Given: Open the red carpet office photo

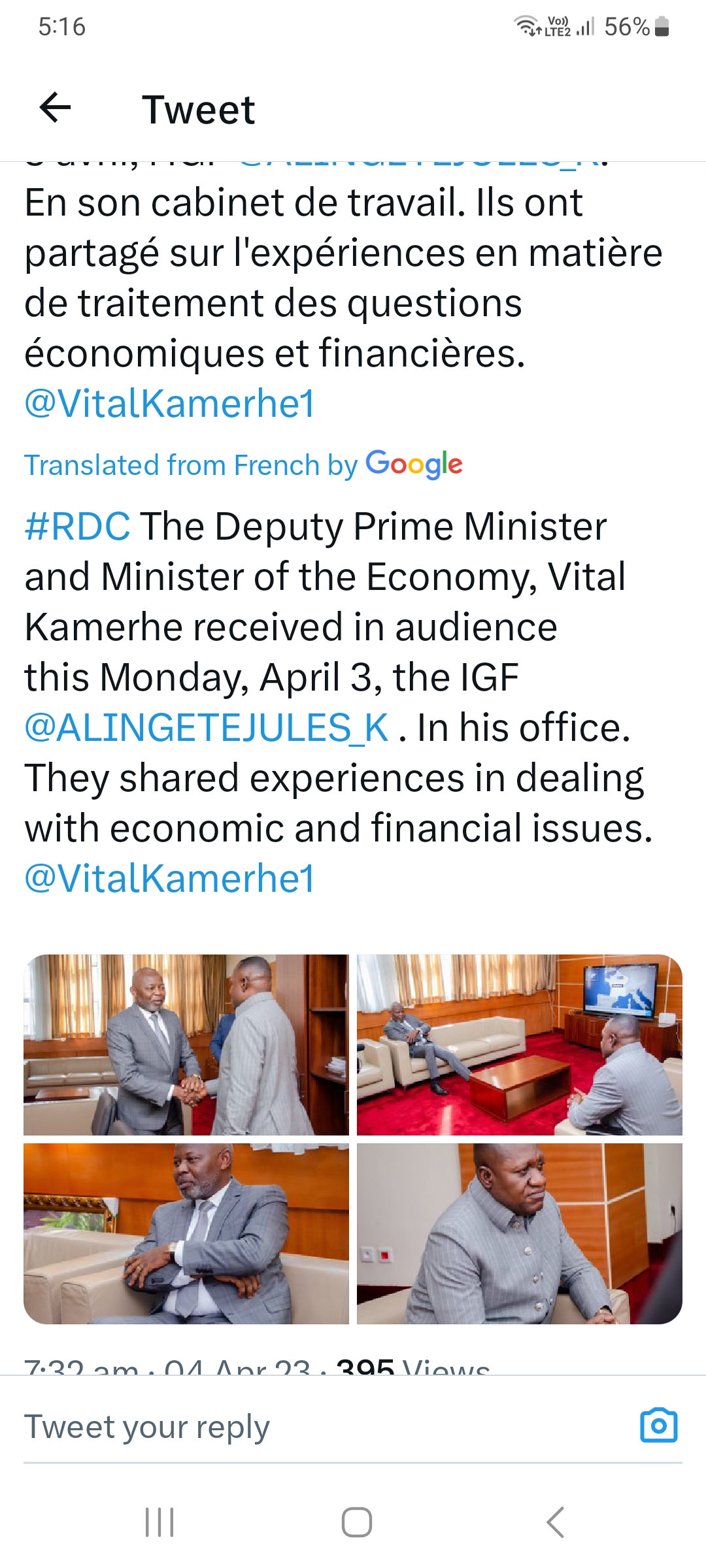Looking at the screenshot, I should (519, 1045).
